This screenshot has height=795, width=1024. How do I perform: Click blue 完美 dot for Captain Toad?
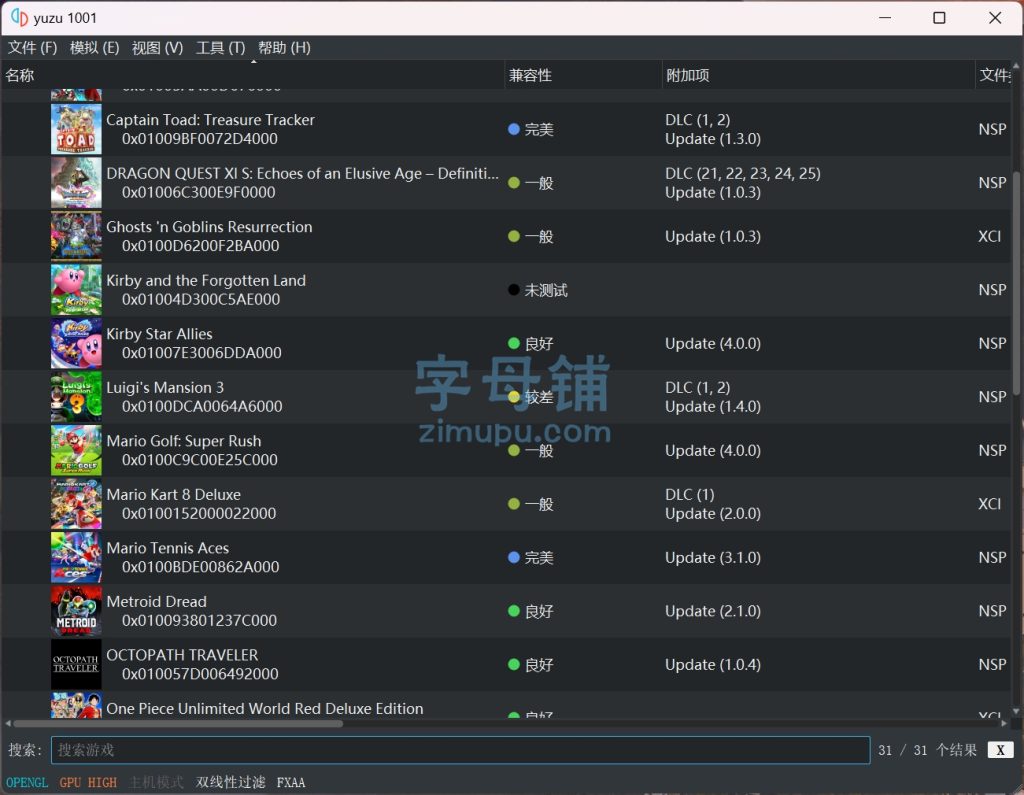514,129
